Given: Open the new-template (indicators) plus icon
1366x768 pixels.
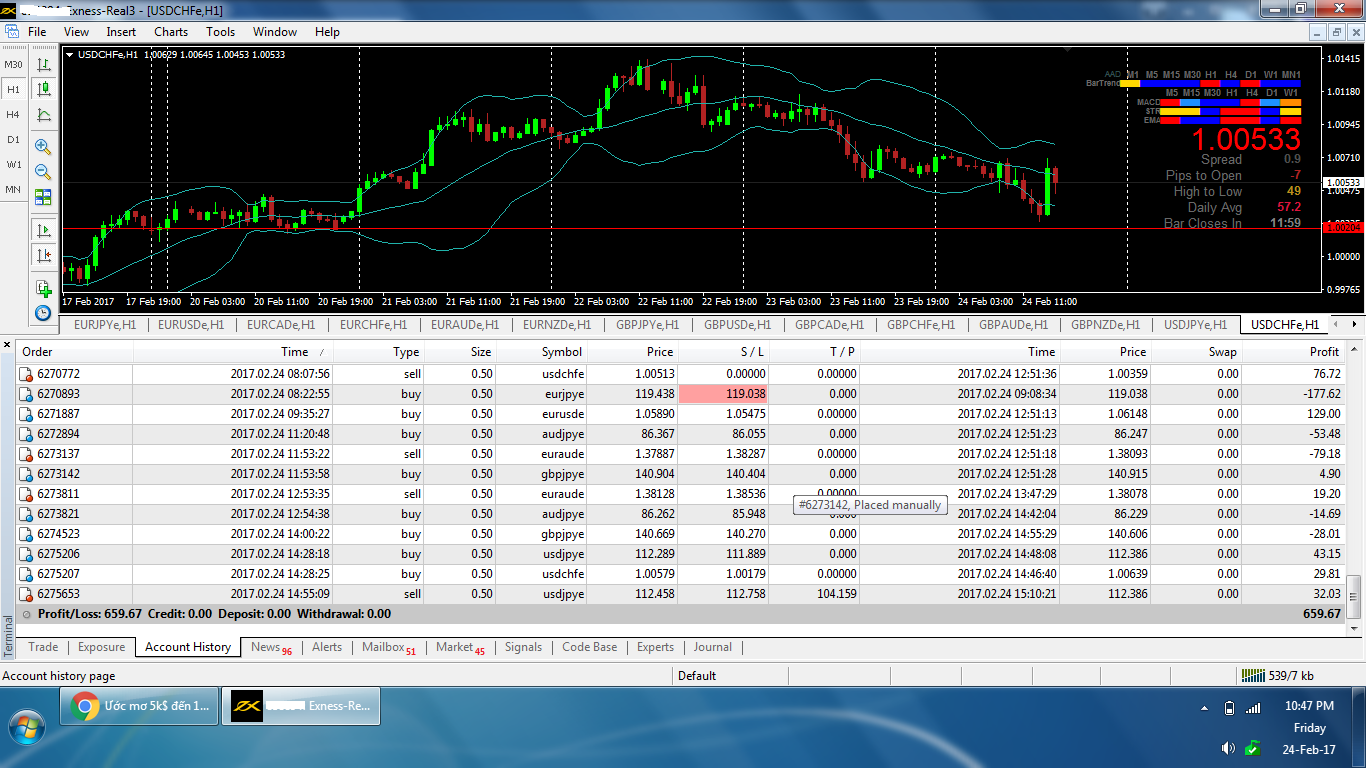Looking at the screenshot, I should (x=43, y=289).
